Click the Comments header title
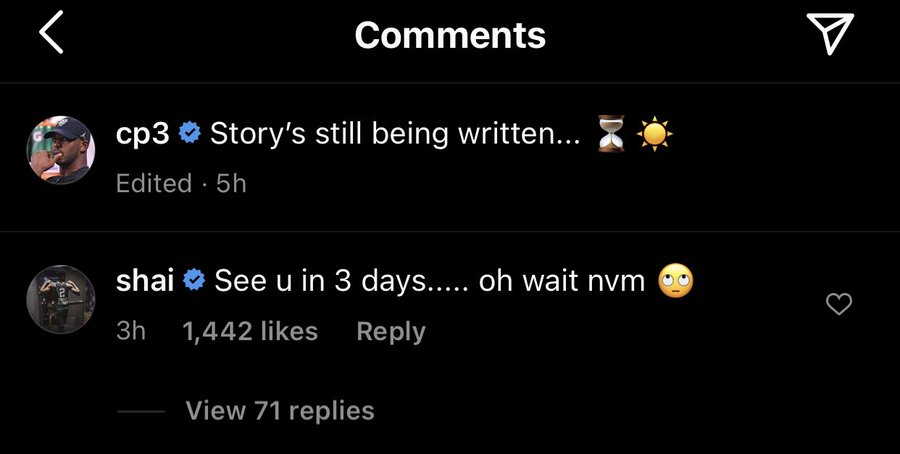900x454 pixels. [450, 35]
